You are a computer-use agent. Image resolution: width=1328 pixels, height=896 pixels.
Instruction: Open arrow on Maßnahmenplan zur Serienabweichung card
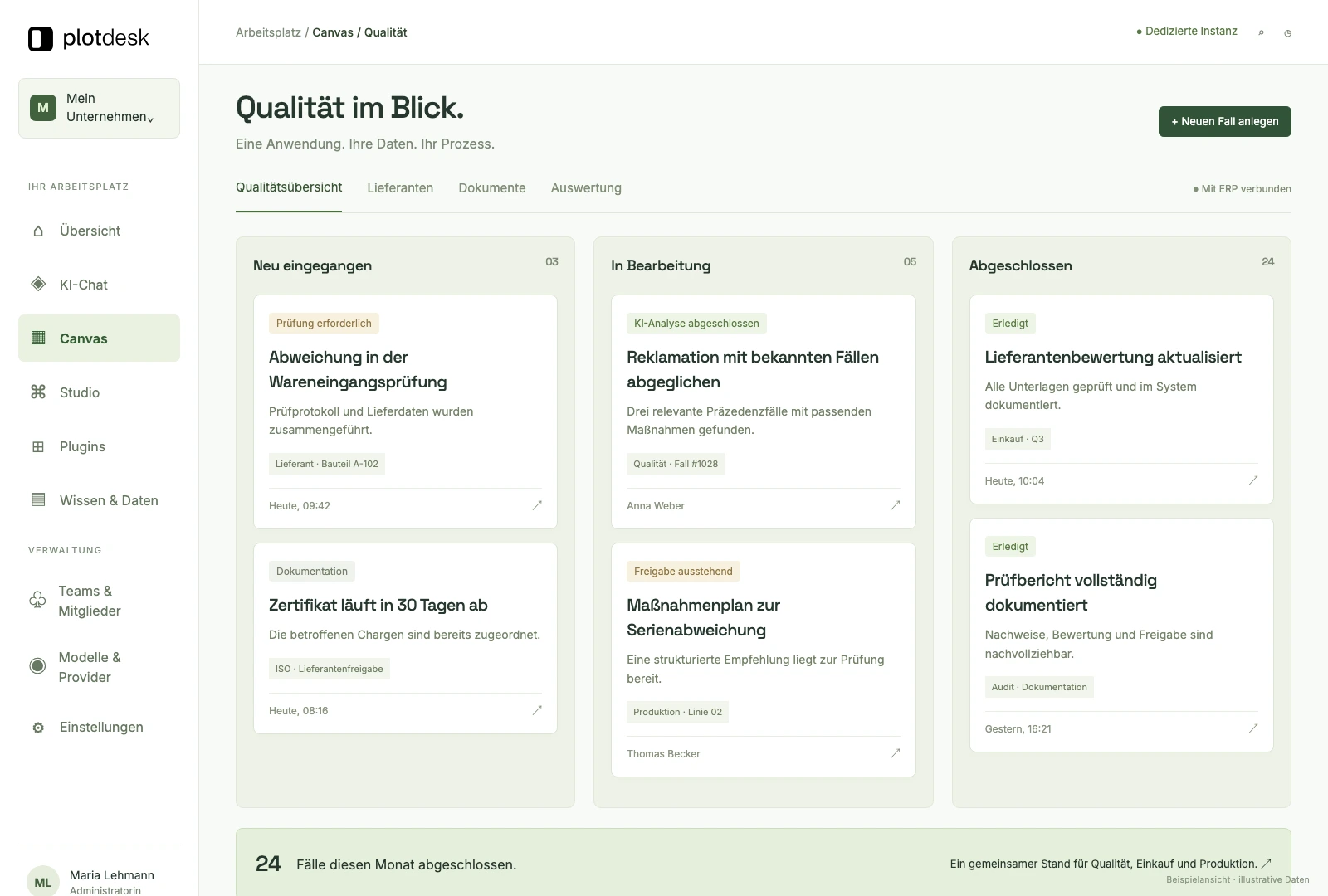pyautogui.click(x=895, y=752)
